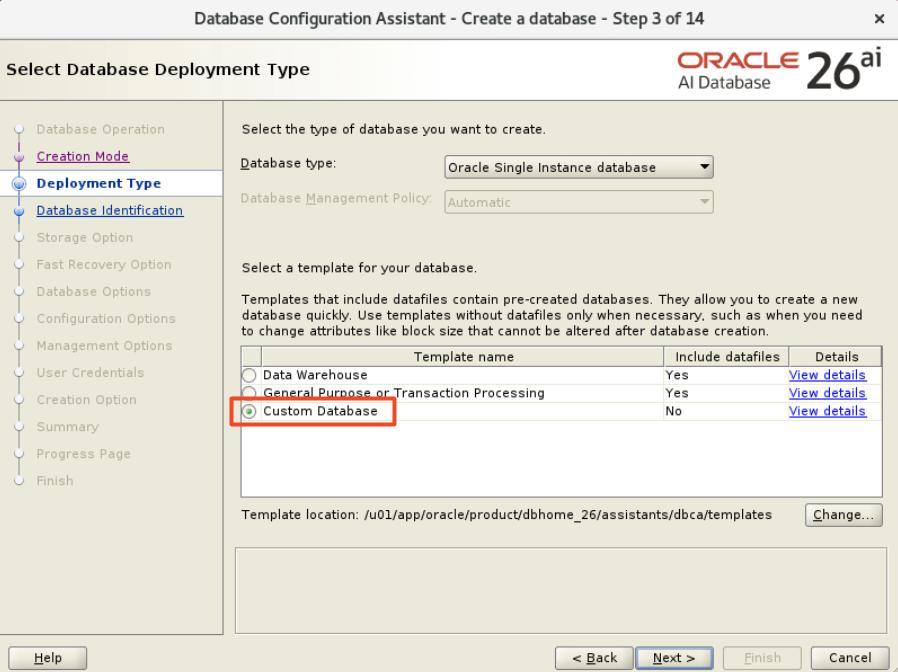Click the Change... template location button
The height and width of the screenshot is (672, 898).
point(843,515)
